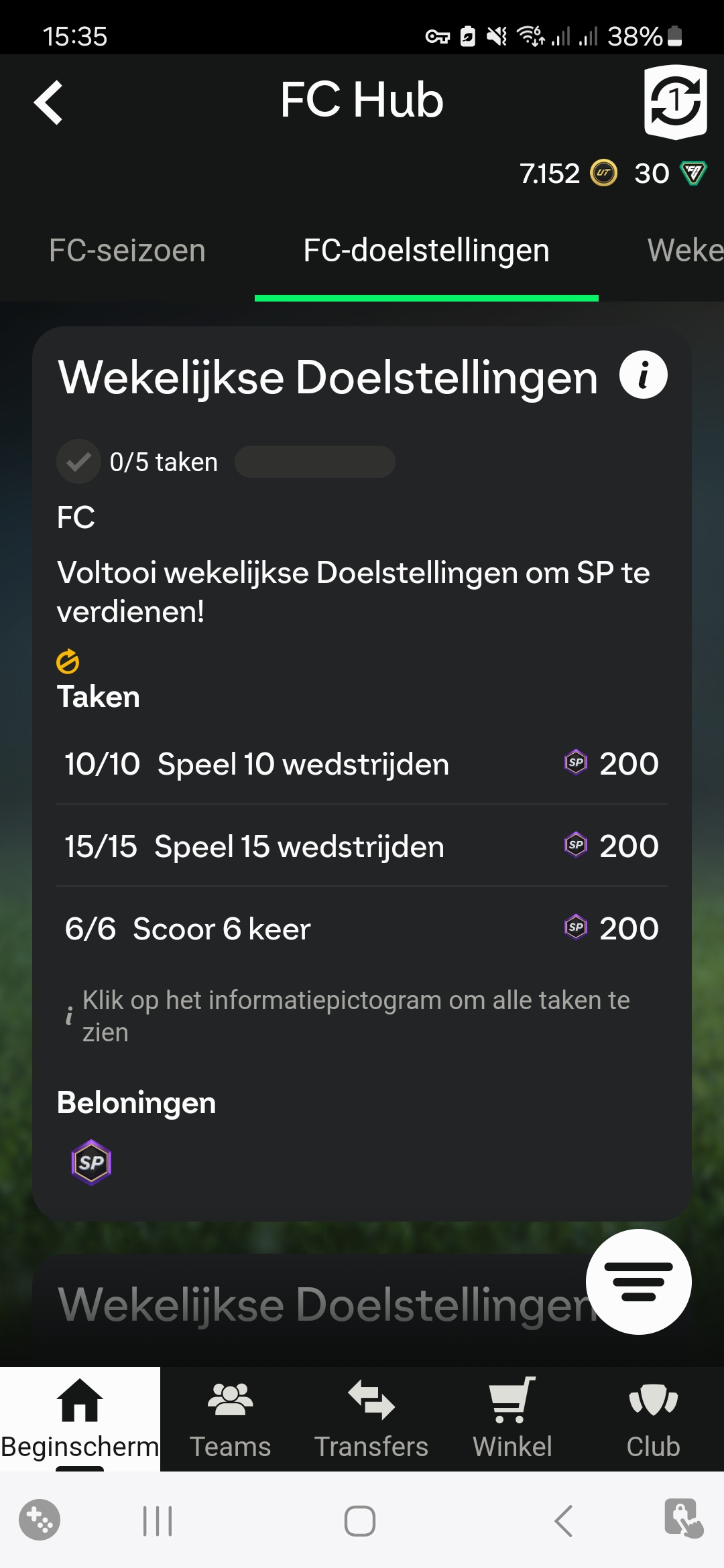Tap the Android home button
Screen dimensions: 724x1568
360,1520
